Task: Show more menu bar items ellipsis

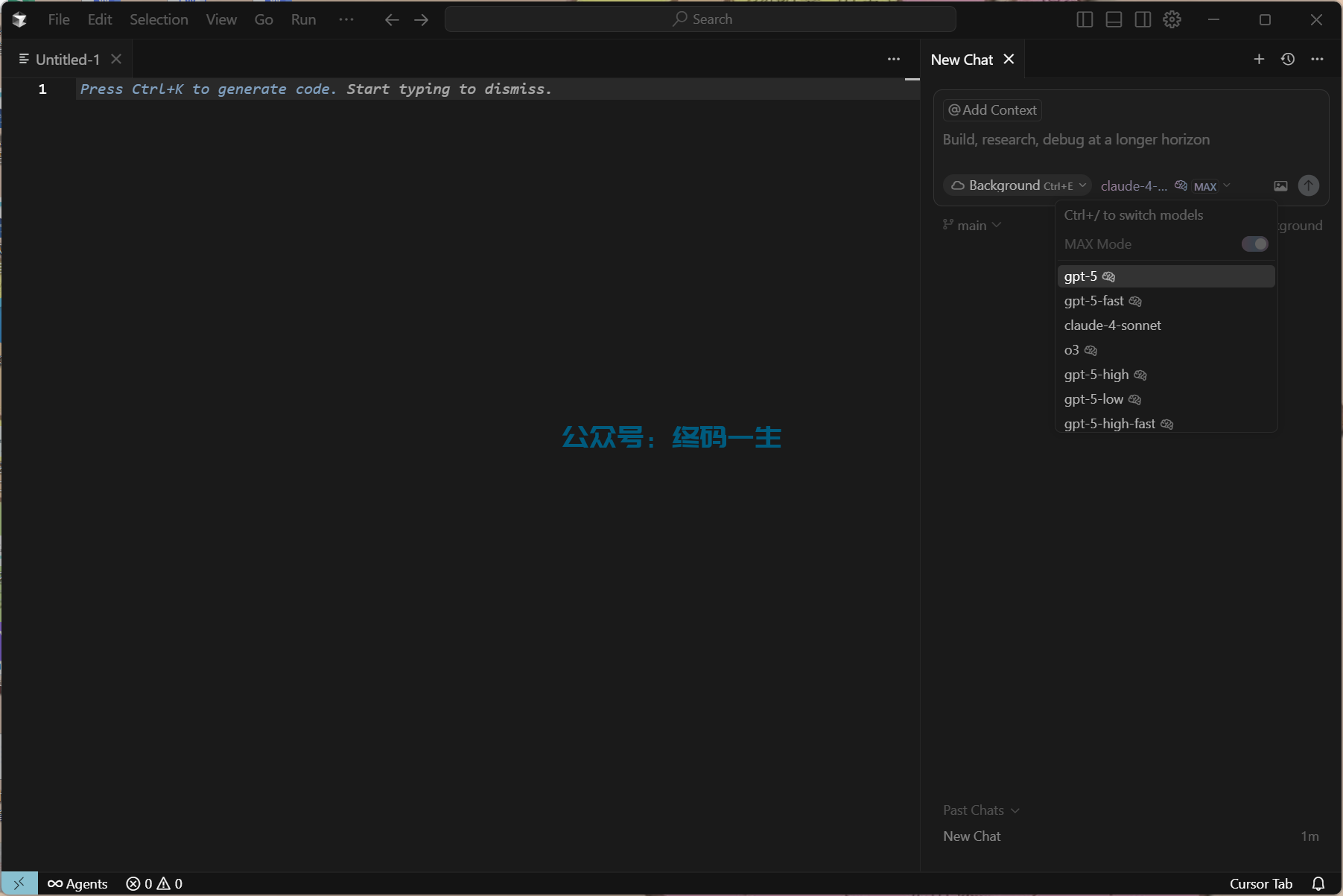Action: coord(346,19)
